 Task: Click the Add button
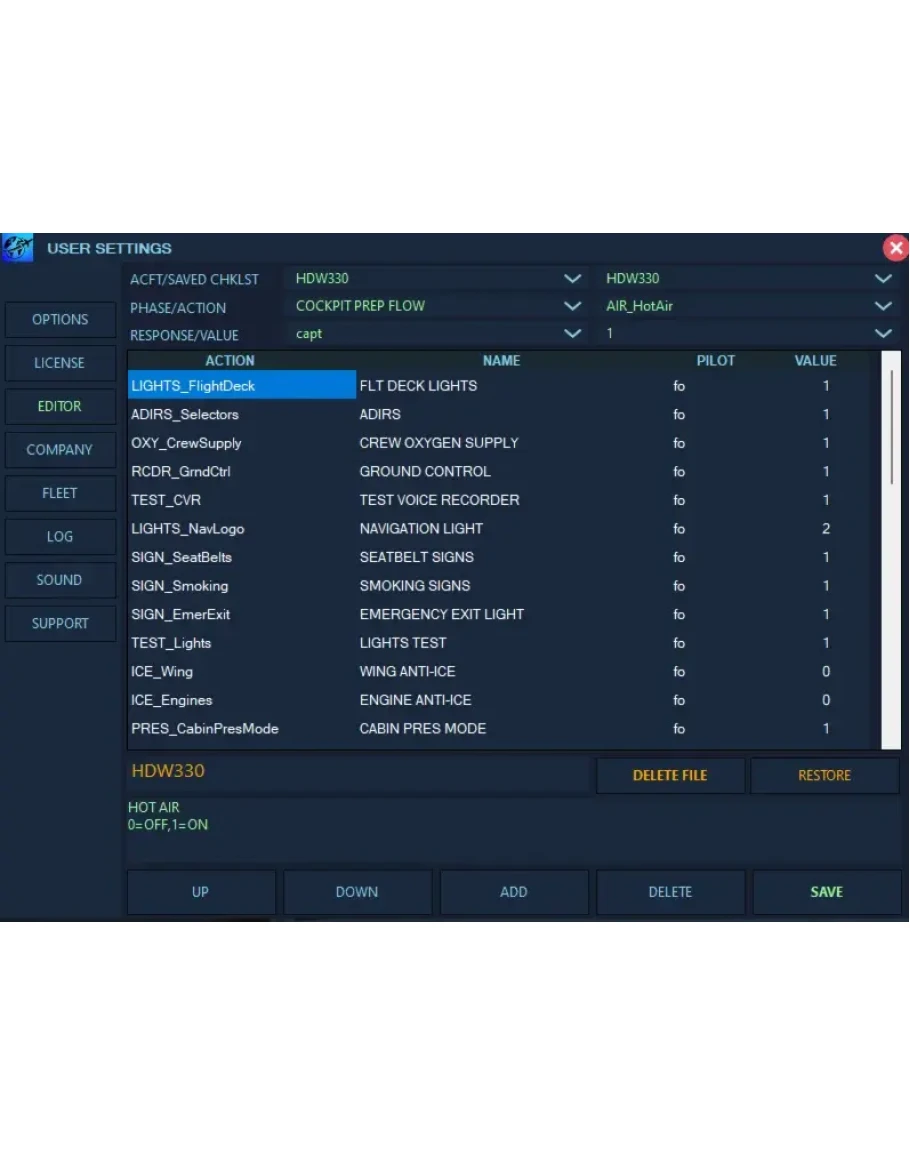point(513,892)
